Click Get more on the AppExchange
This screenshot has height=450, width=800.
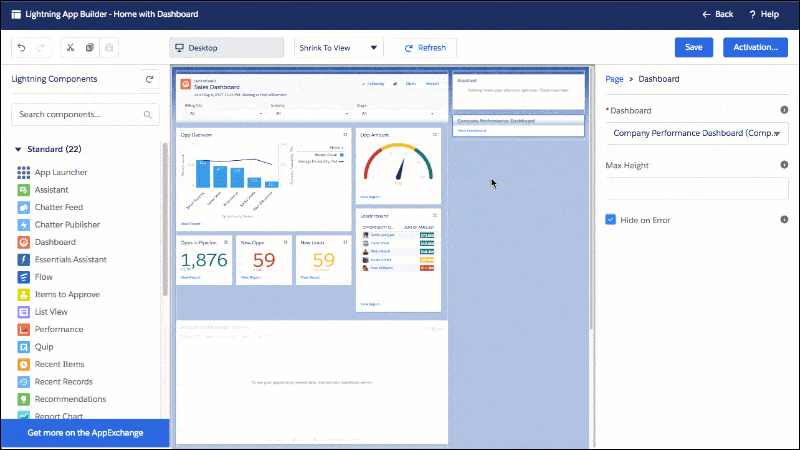click(x=85, y=433)
